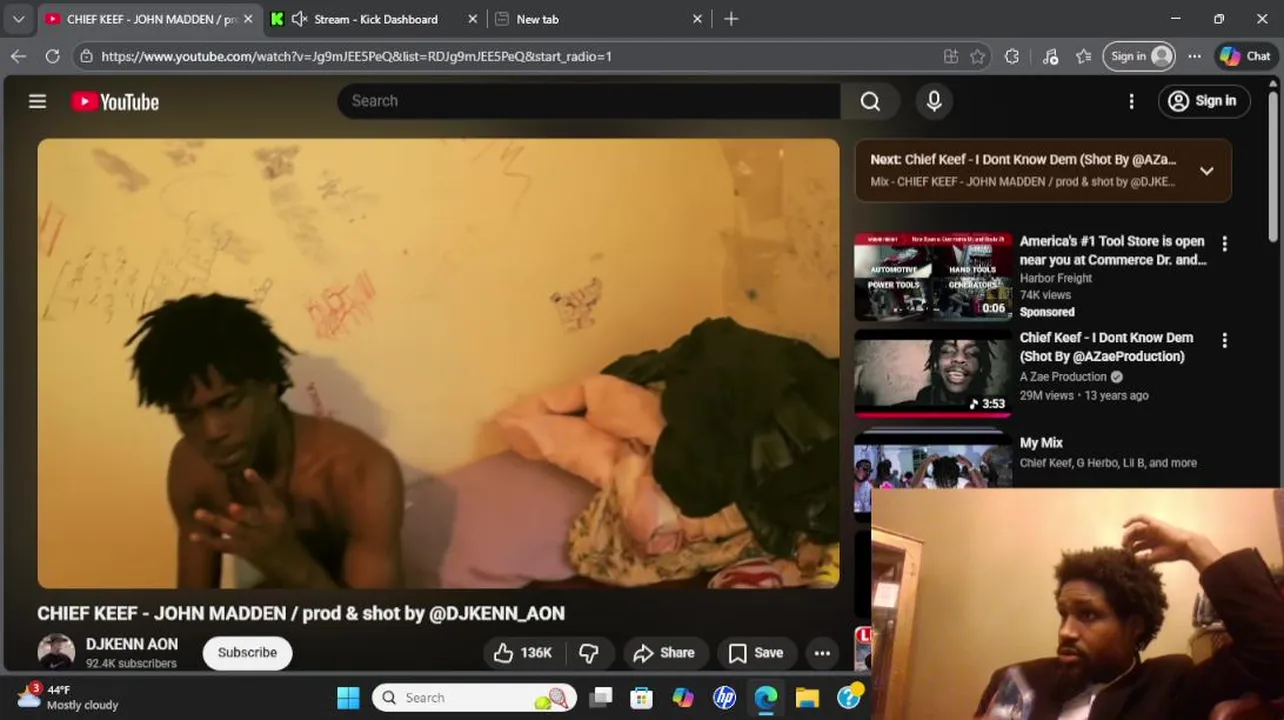The image size is (1284, 720).
Task: Open Task View on taskbar
Action: point(600,697)
